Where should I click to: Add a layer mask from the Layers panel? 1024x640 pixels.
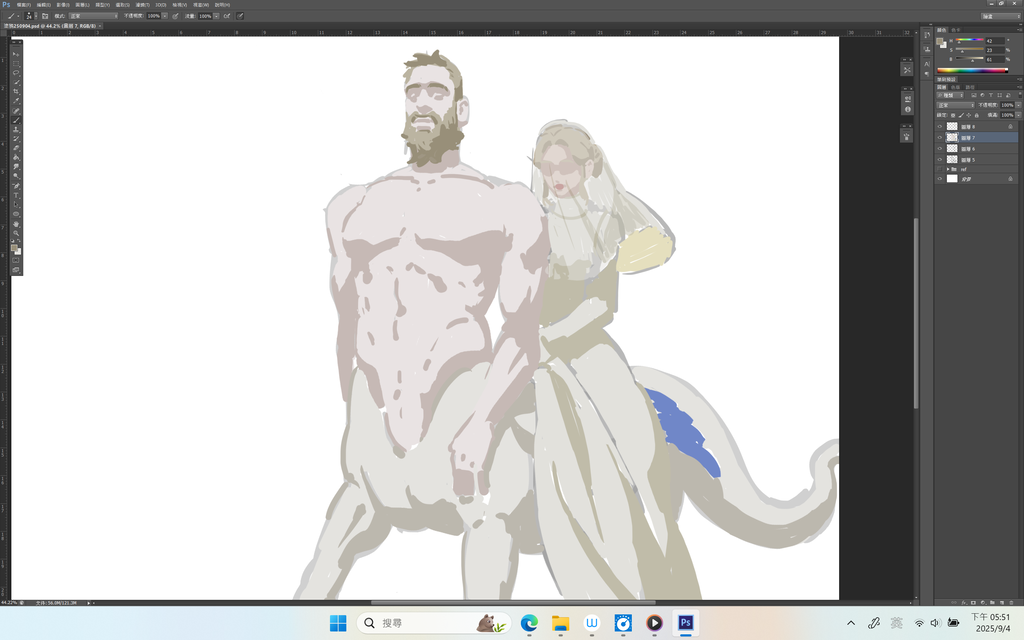[x=973, y=603]
